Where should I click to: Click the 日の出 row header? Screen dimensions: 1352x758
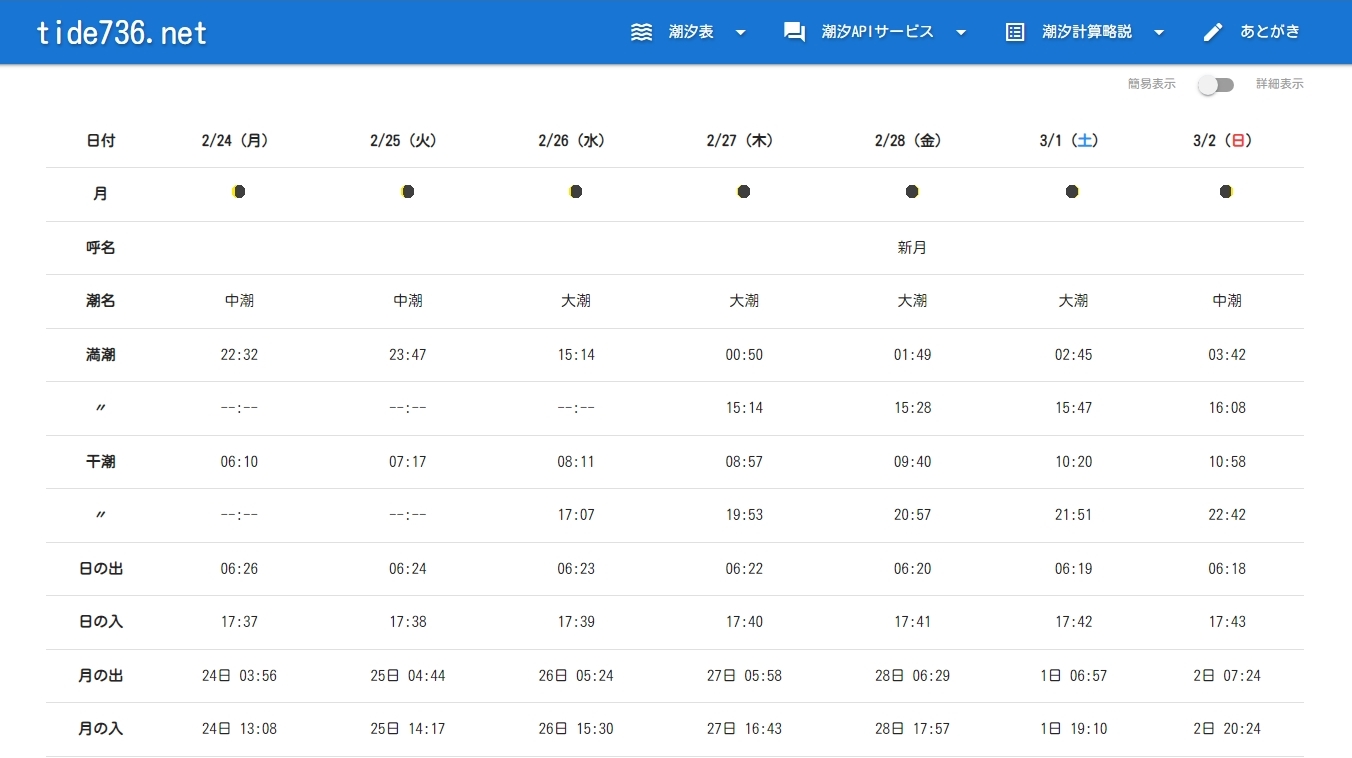(x=100, y=569)
